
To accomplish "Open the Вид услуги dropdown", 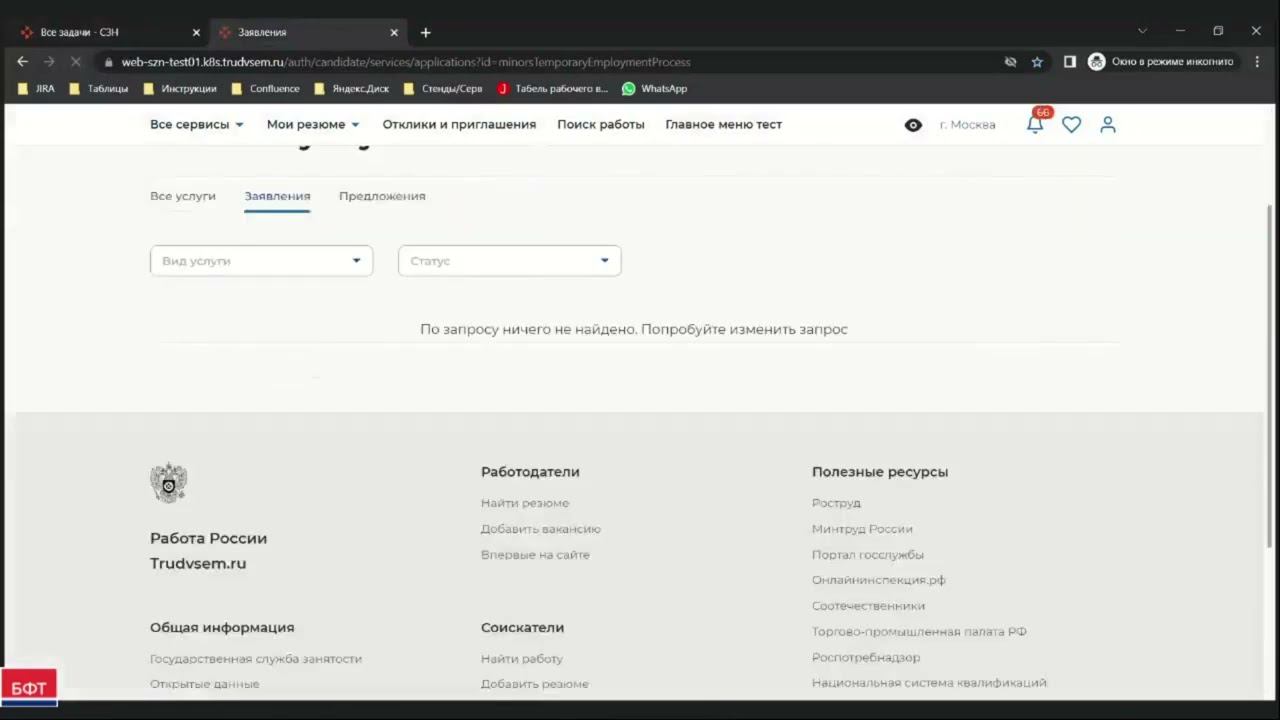I will click(261, 261).
